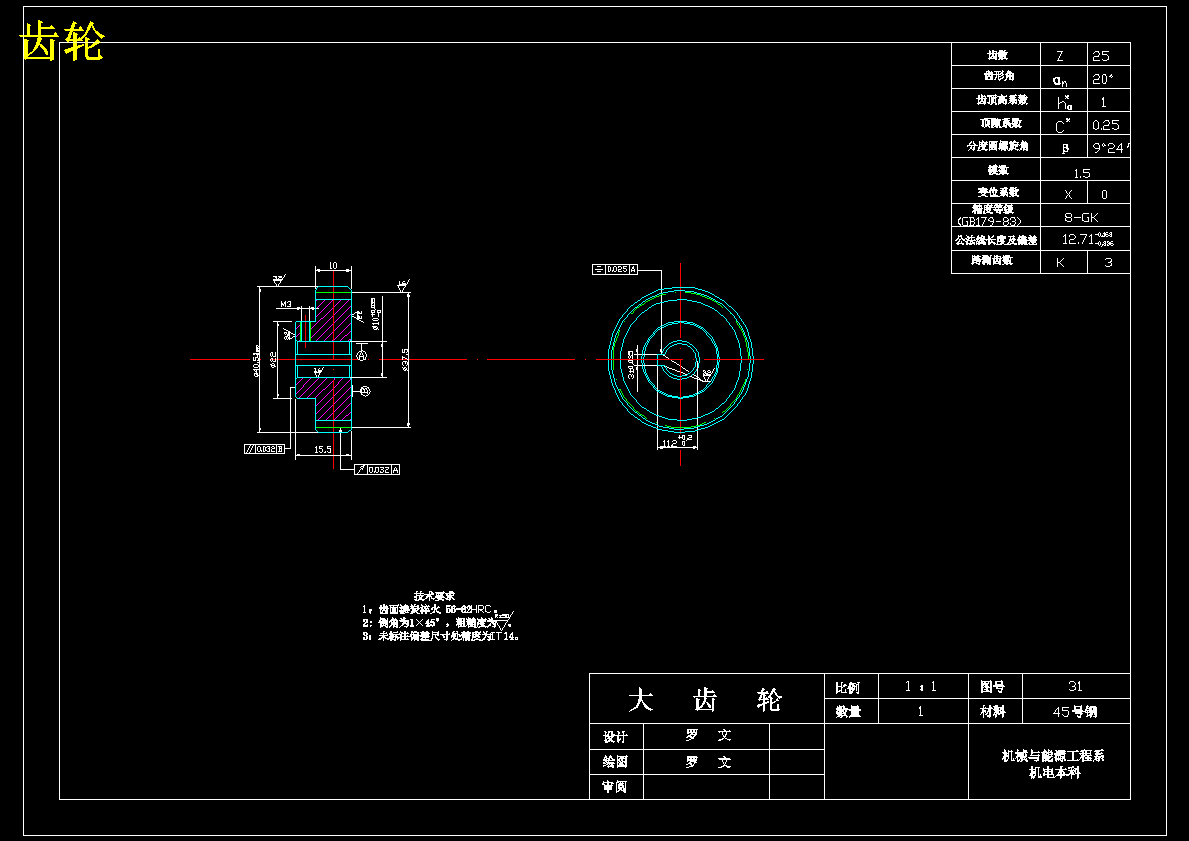Screen dimensions: 1189x841
Task: Select the scale value 1:1
Action: (921, 686)
